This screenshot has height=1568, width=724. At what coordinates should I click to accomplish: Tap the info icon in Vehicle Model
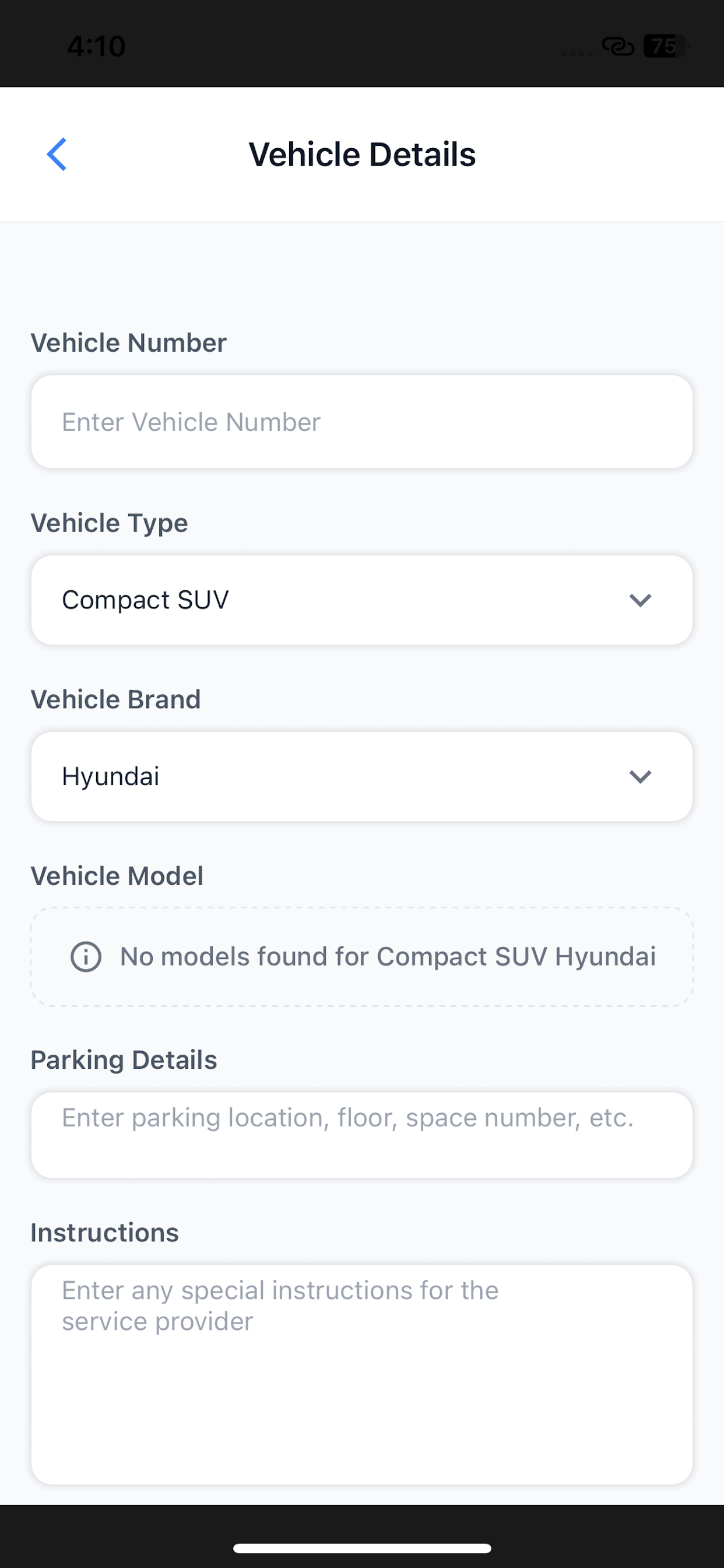click(86, 956)
